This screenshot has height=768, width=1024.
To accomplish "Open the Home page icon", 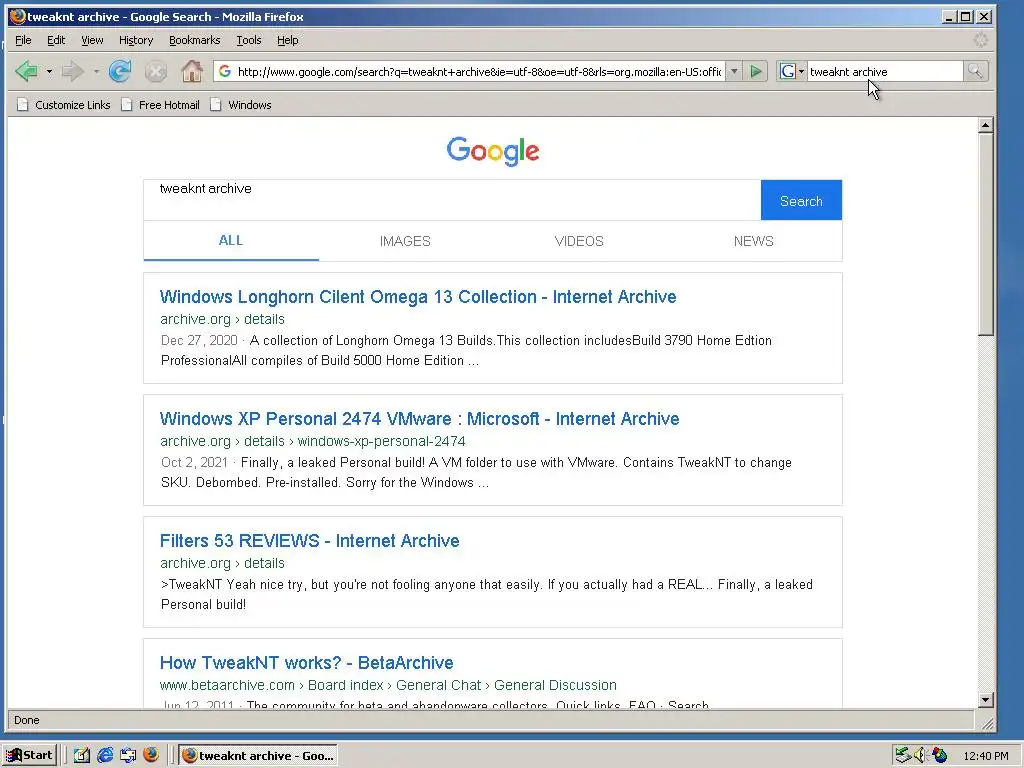I will pyautogui.click(x=191, y=71).
